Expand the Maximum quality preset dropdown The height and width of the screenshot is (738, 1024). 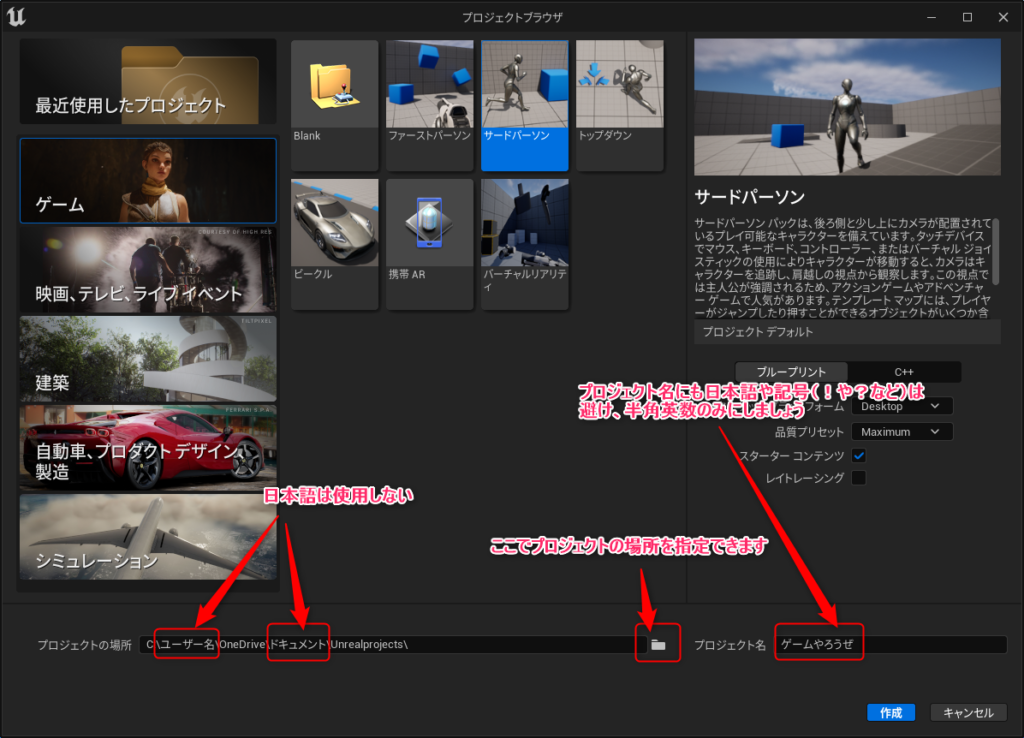click(x=900, y=432)
